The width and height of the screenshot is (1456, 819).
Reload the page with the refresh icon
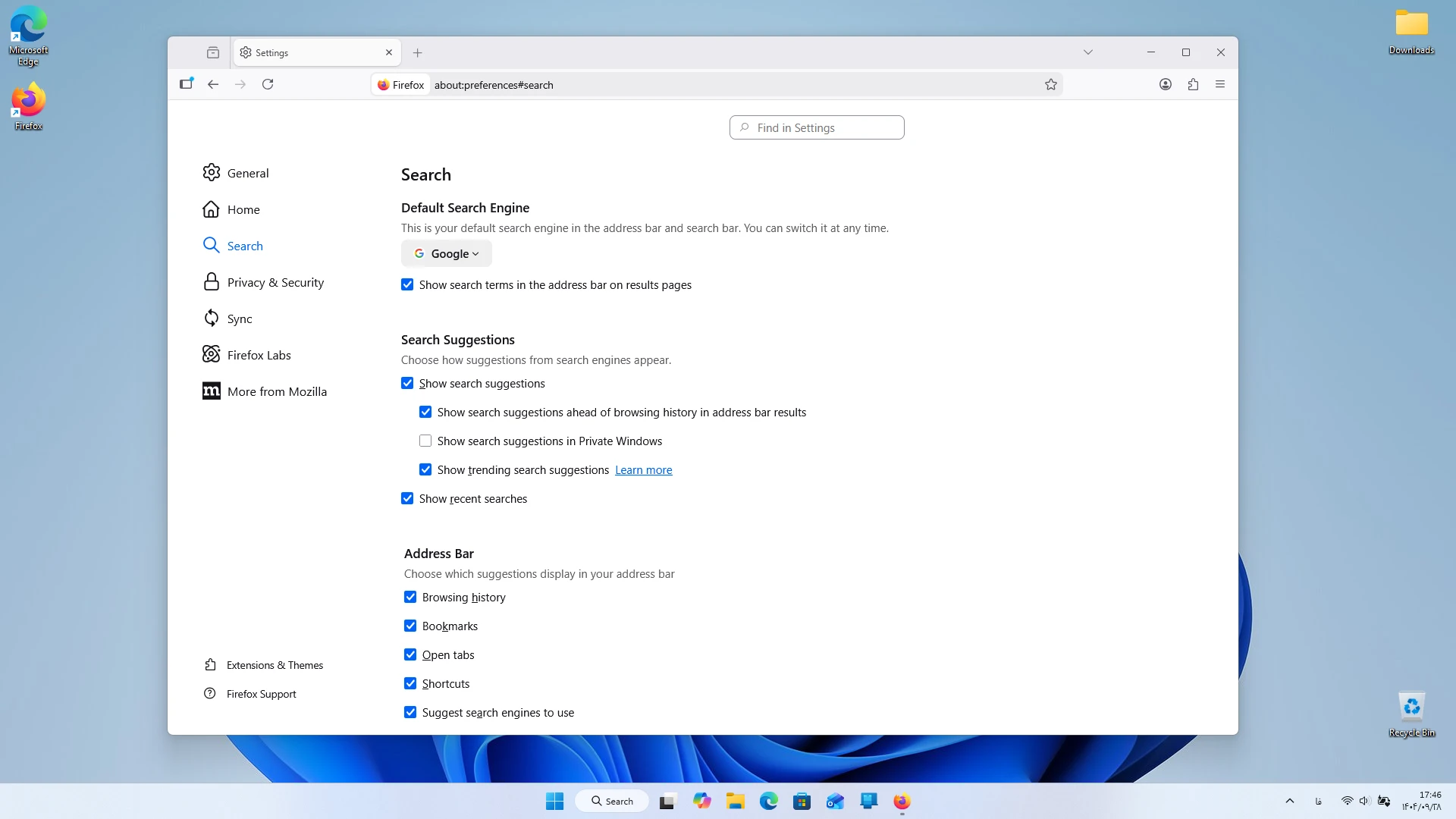268,84
